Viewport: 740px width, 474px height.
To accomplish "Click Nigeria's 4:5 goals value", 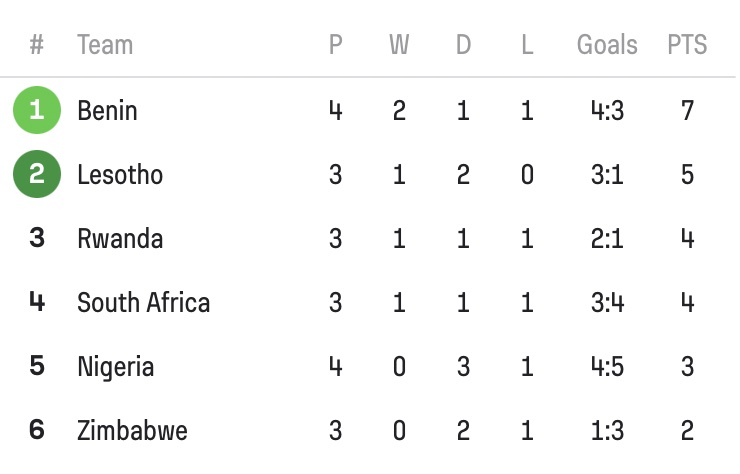I will (607, 366).
